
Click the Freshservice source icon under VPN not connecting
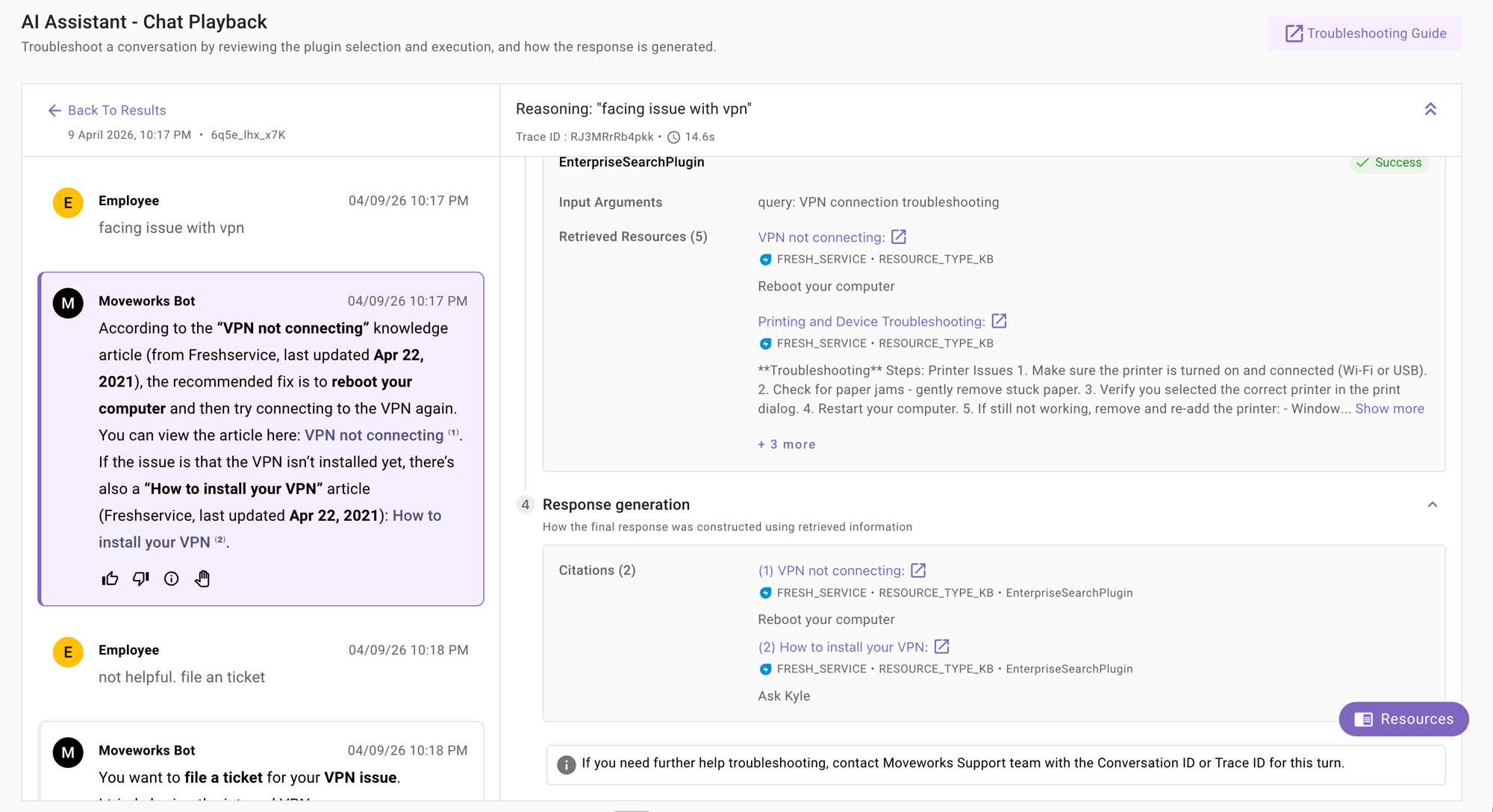tap(764, 259)
